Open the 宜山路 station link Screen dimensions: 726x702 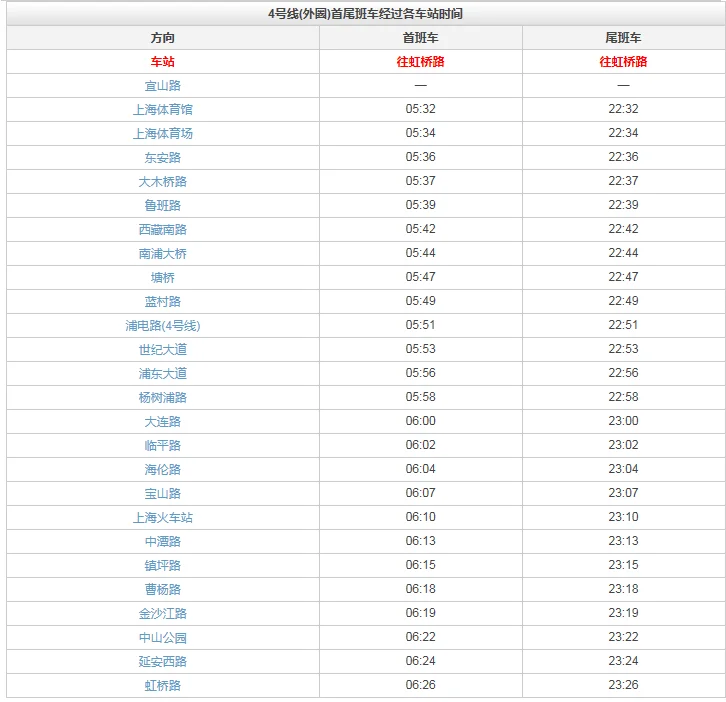click(162, 86)
